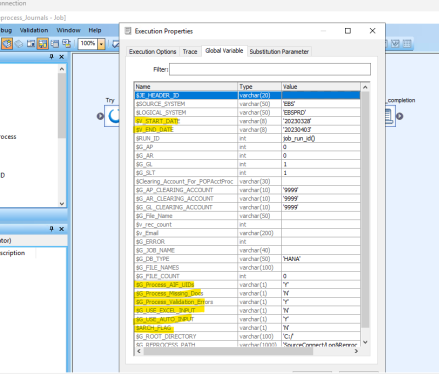Select the $Clearing_Account_For_POPAcctProc row name

184,181
